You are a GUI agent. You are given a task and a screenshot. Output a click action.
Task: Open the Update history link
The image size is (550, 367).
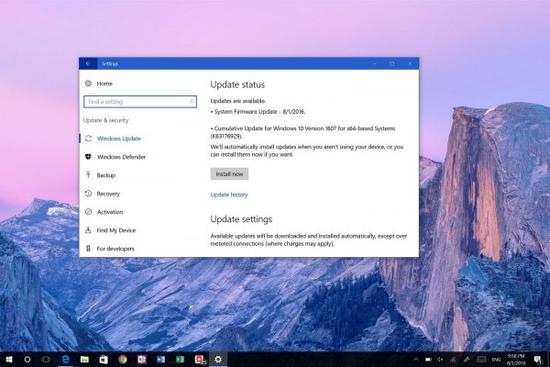click(229, 195)
